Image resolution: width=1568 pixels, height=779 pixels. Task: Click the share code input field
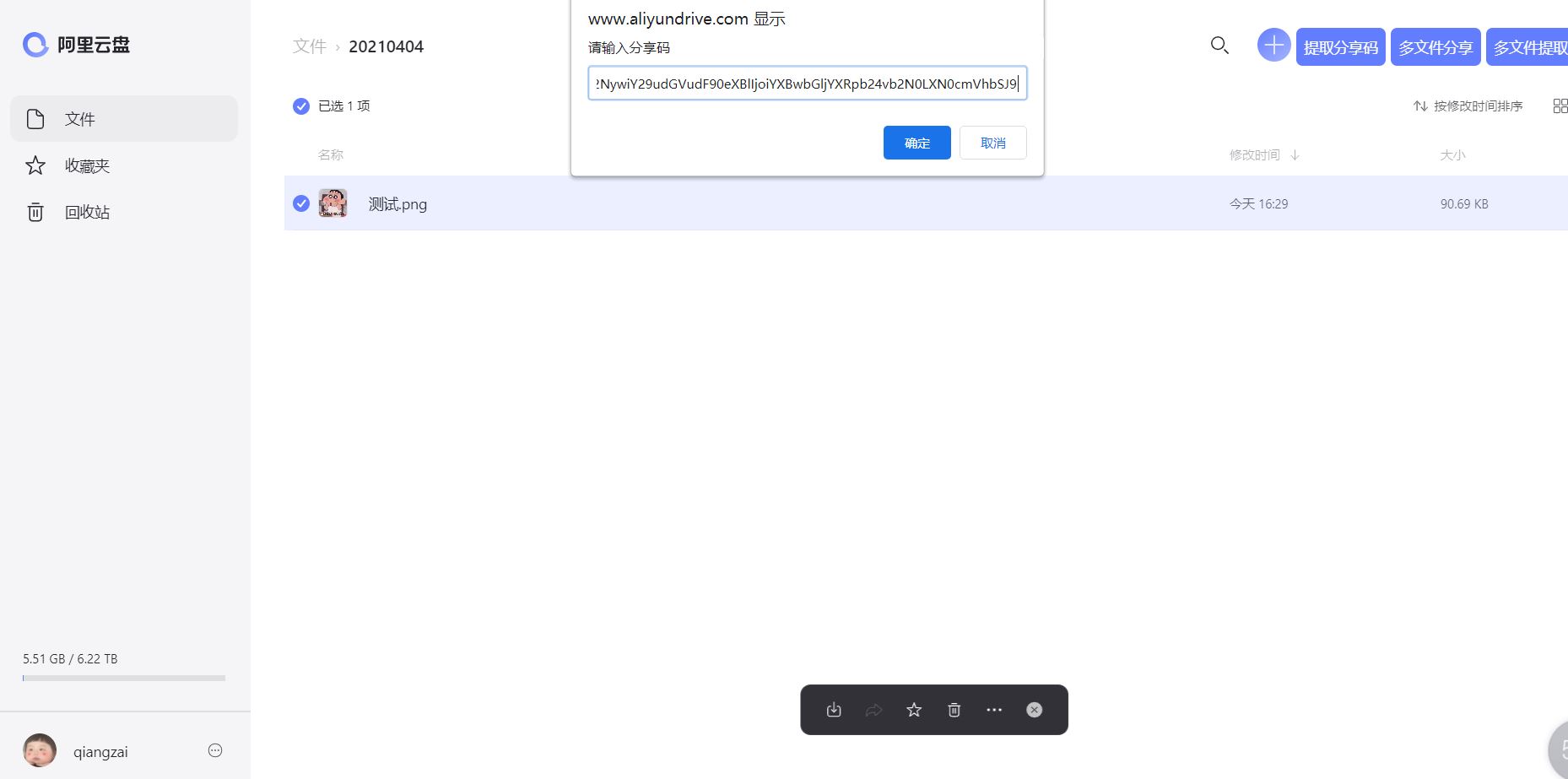(x=807, y=84)
